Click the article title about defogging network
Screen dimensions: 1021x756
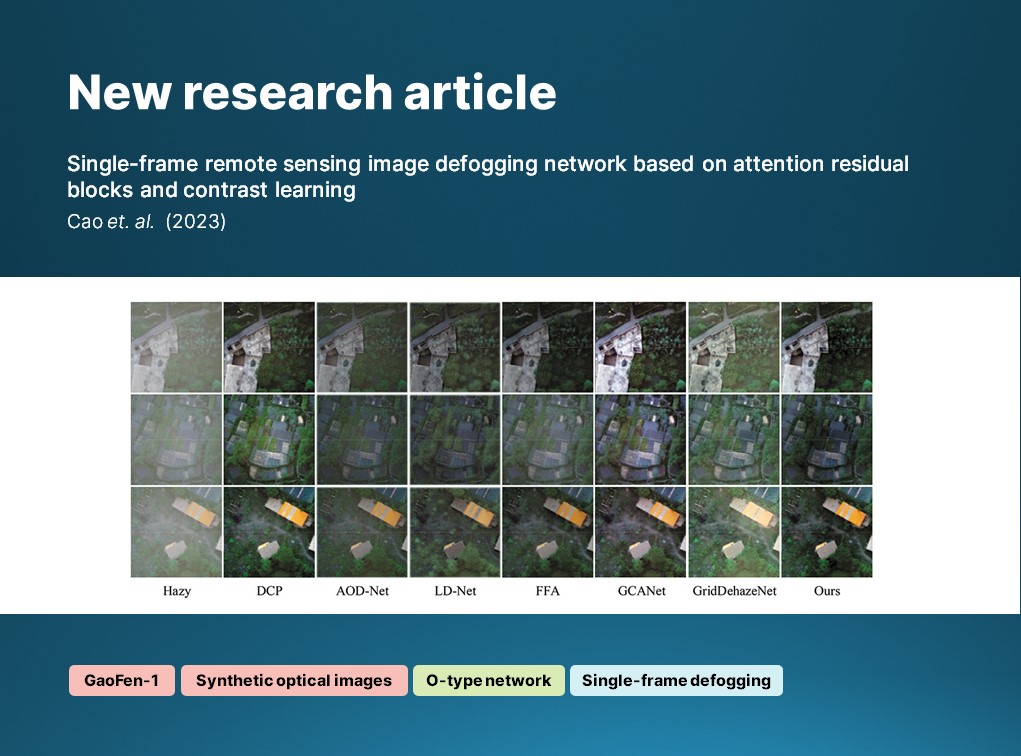pyautogui.click(x=488, y=176)
